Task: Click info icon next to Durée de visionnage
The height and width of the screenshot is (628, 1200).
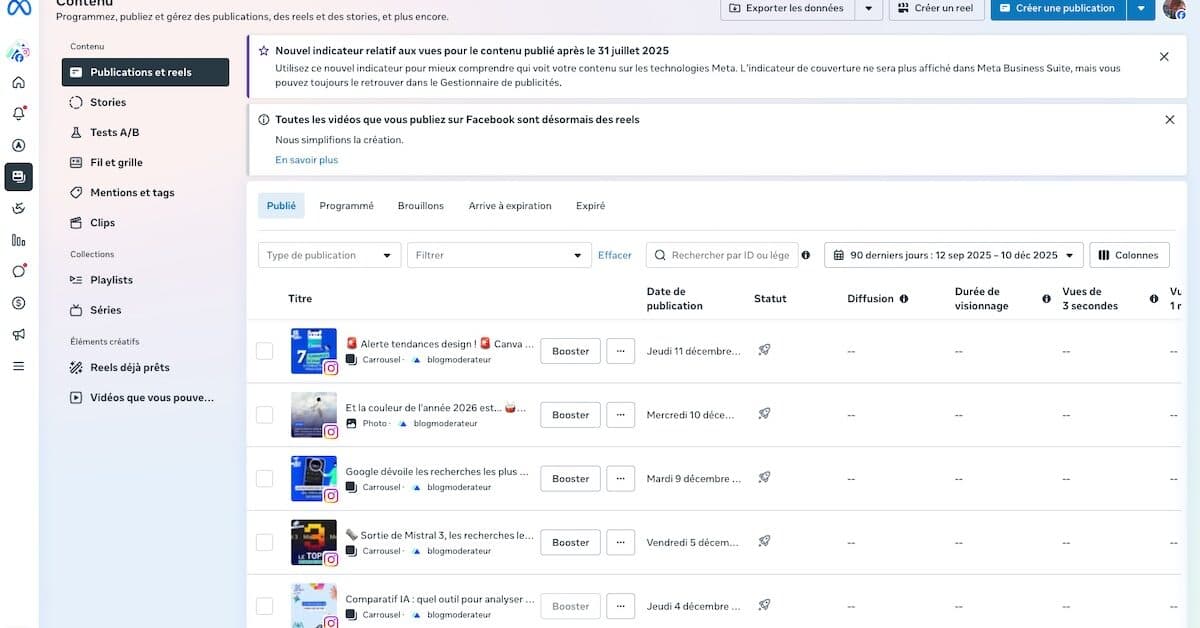Action: [1046, 298]
